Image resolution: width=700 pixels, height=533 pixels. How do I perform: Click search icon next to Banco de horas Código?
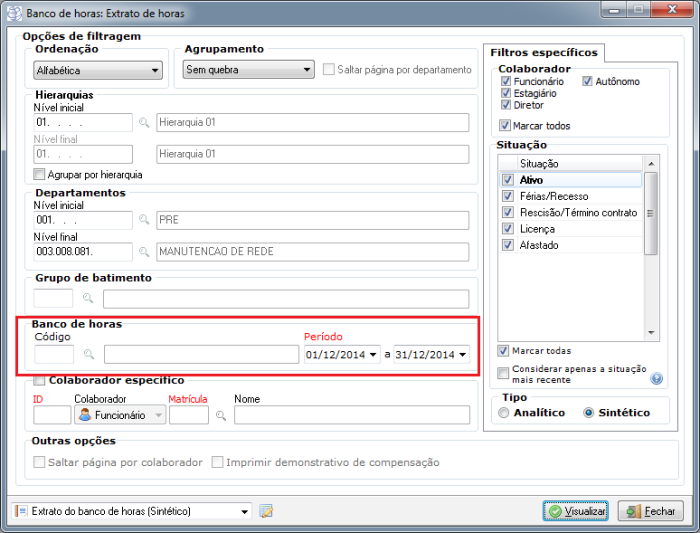[89, 354]
